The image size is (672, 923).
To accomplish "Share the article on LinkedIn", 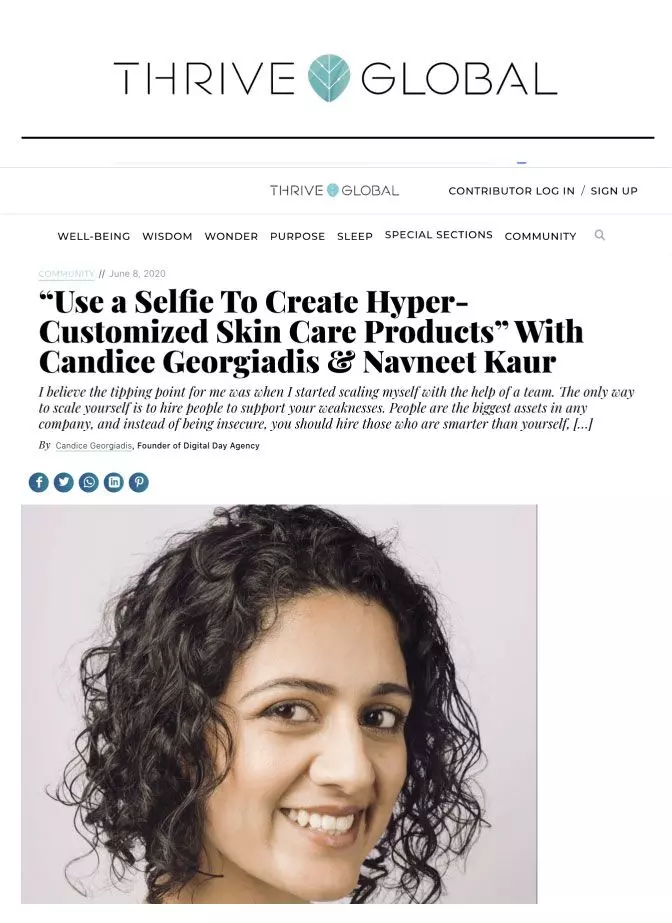I will click(114, 483).
